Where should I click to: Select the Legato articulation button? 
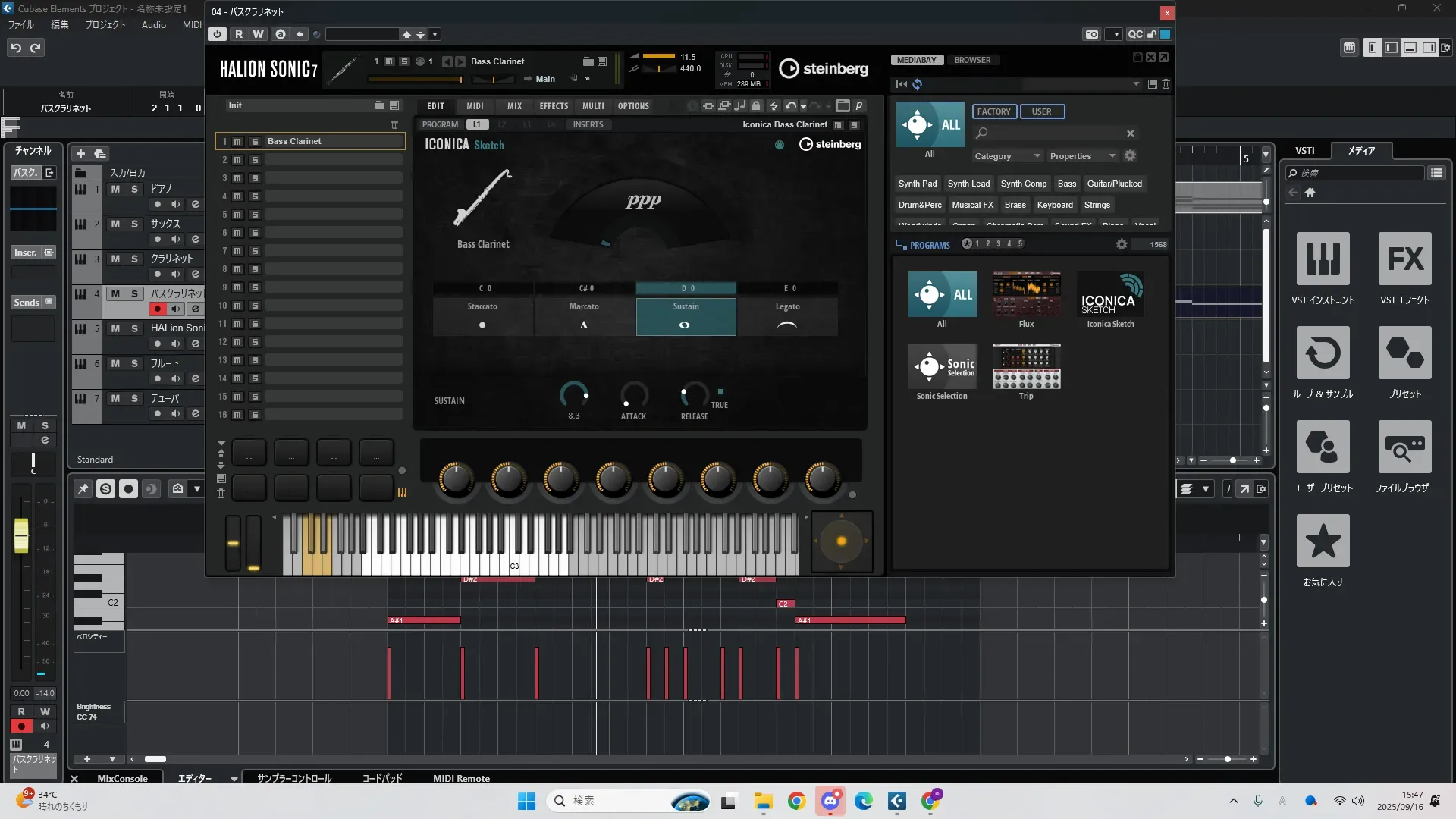(x=787, y=315)
